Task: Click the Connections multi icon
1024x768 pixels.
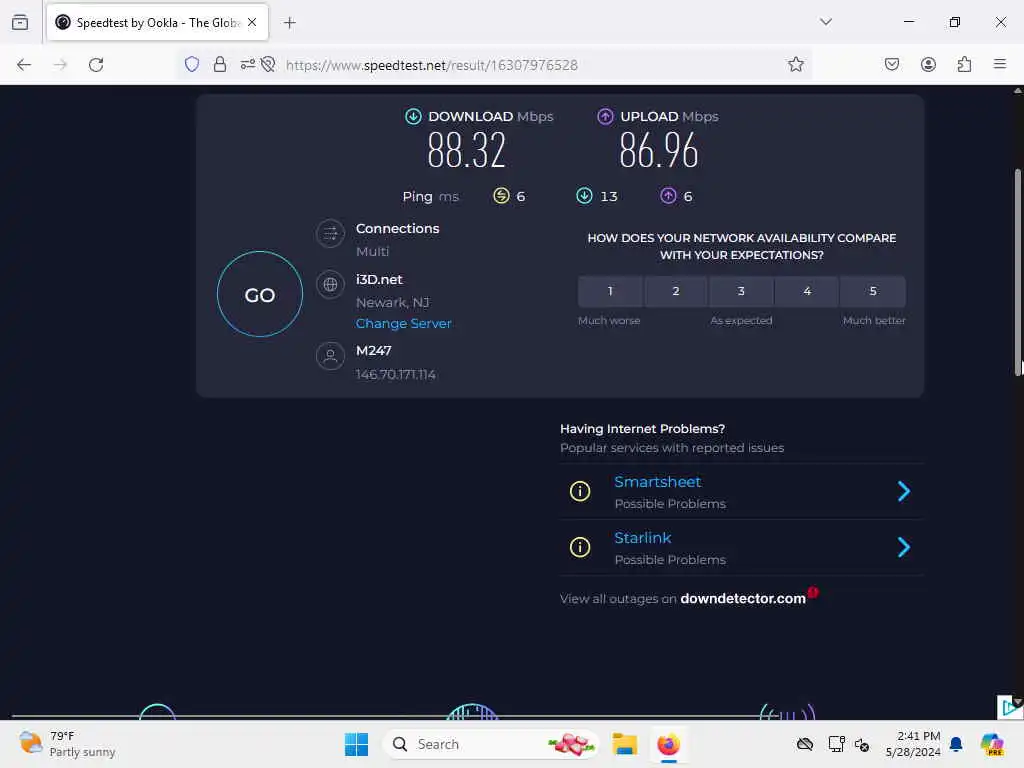Action: (x=330, y=233)
